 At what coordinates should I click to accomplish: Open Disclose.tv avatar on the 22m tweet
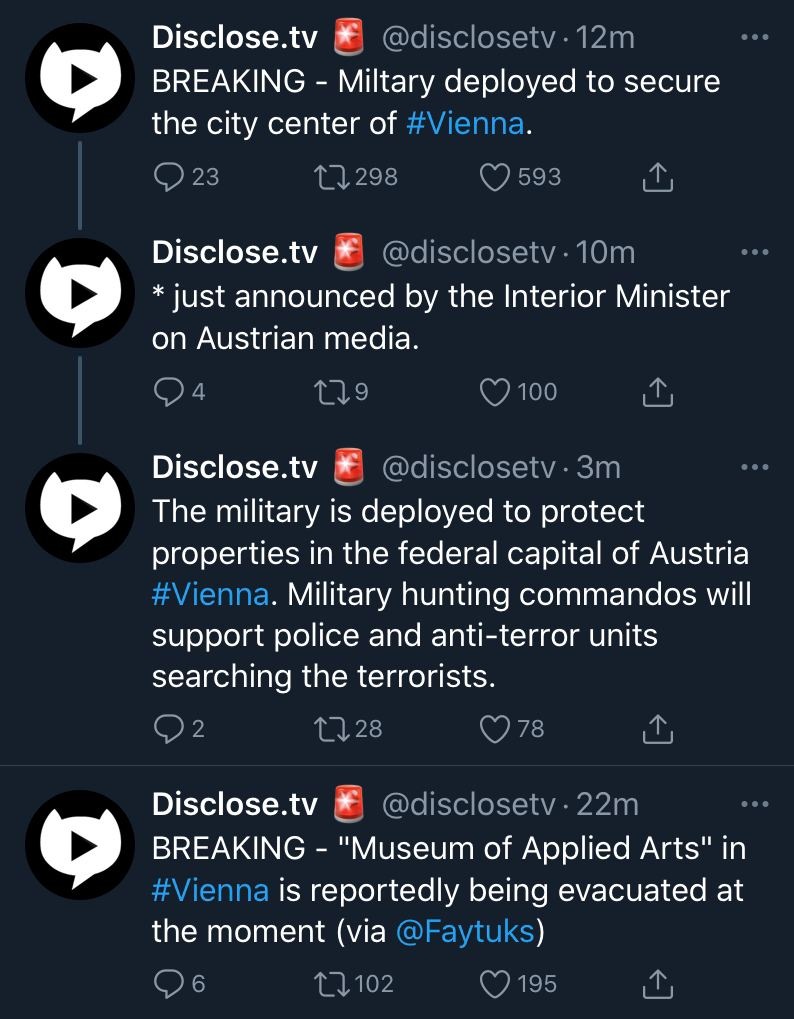click(80, 844)
